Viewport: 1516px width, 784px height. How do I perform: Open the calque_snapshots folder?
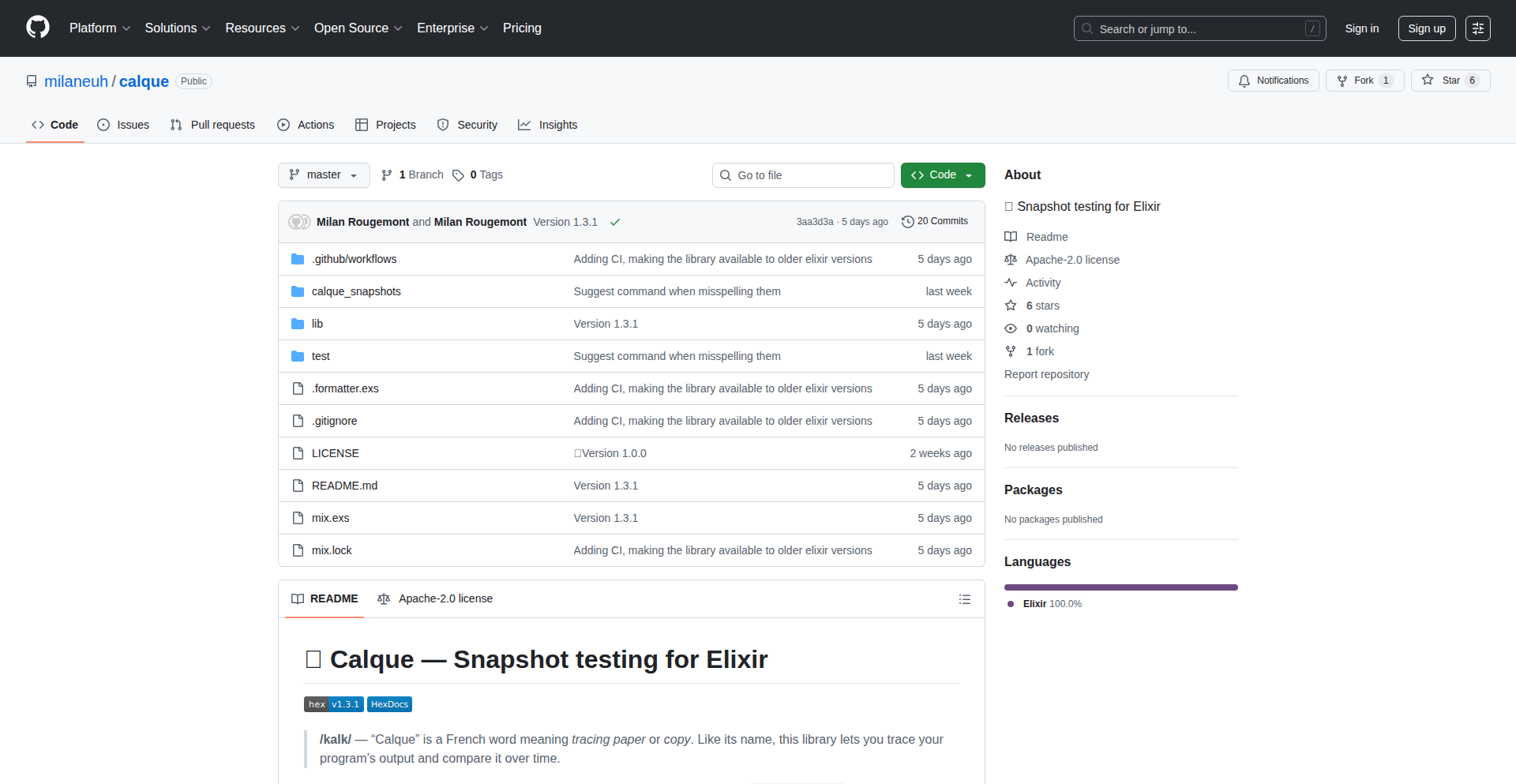[356, 291]
